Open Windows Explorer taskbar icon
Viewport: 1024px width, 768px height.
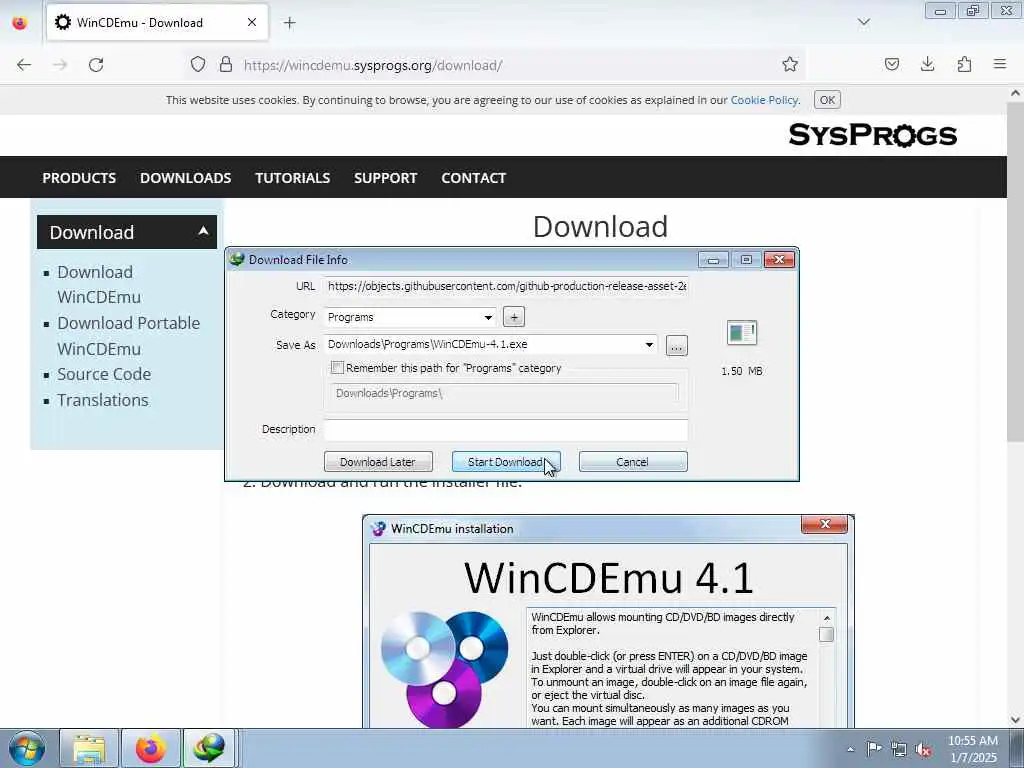89,748
